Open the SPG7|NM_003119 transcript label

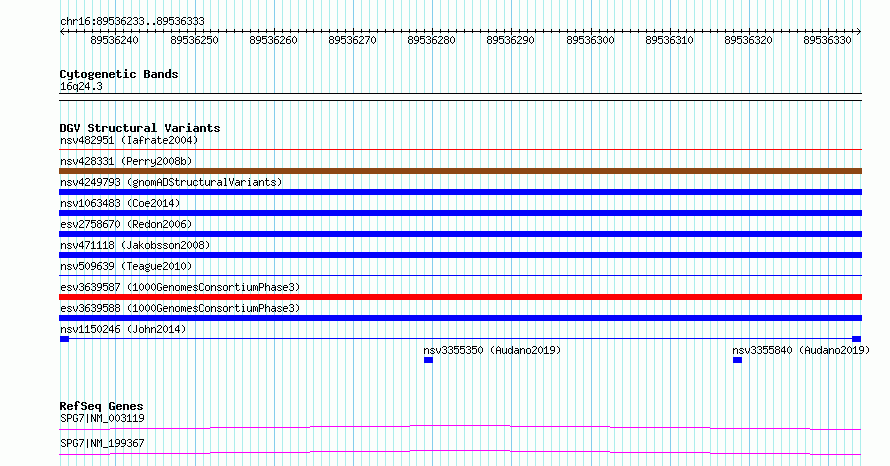[x=102, y=418]
